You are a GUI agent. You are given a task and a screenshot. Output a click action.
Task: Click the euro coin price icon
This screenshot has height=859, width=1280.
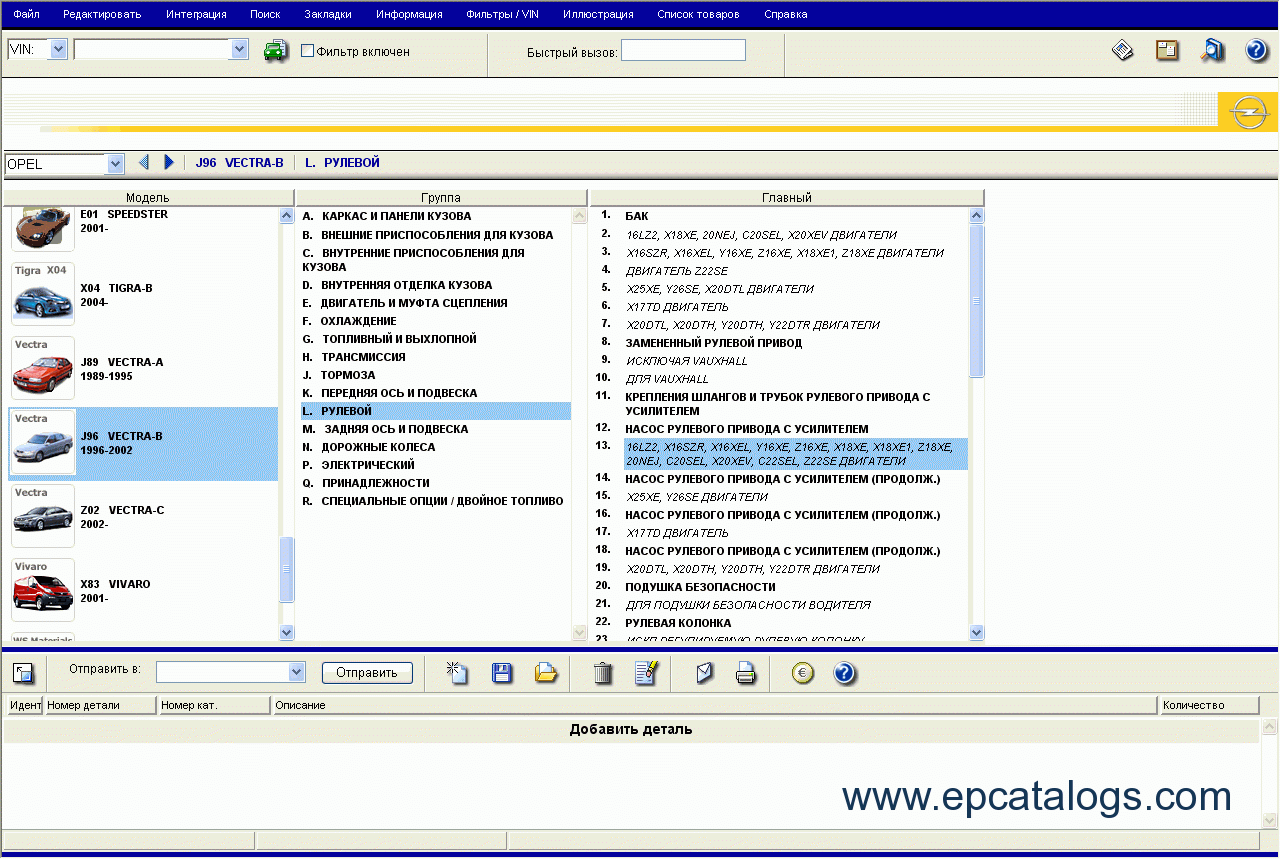click(802, 673)
